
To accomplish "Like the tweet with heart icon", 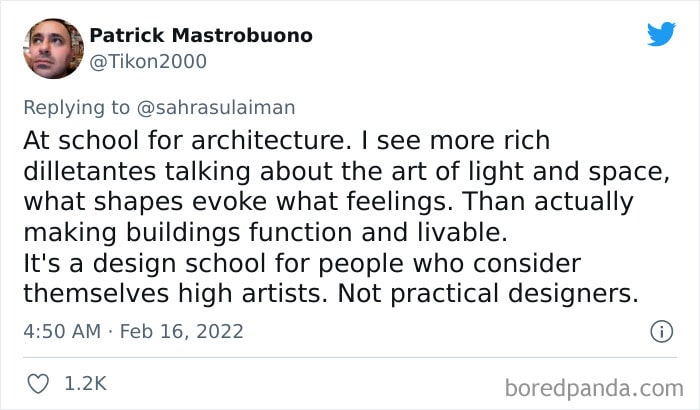I will (x=38, y=384).
